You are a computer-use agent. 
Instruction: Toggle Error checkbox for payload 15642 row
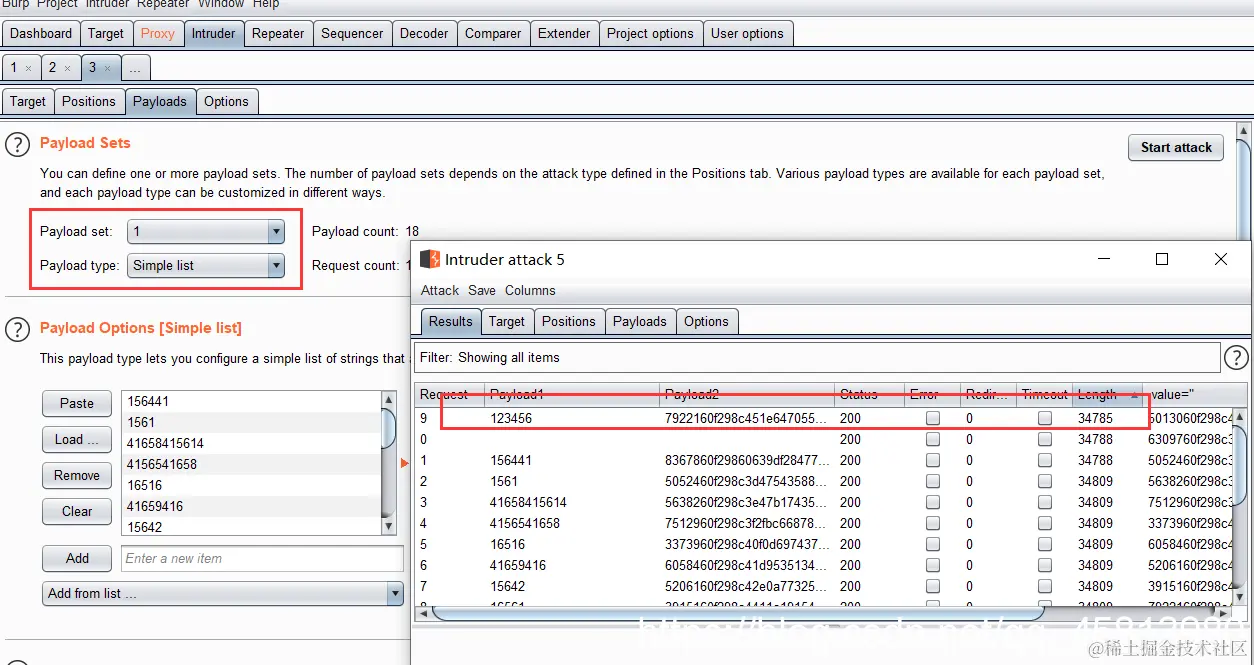(x=933, y=587)
